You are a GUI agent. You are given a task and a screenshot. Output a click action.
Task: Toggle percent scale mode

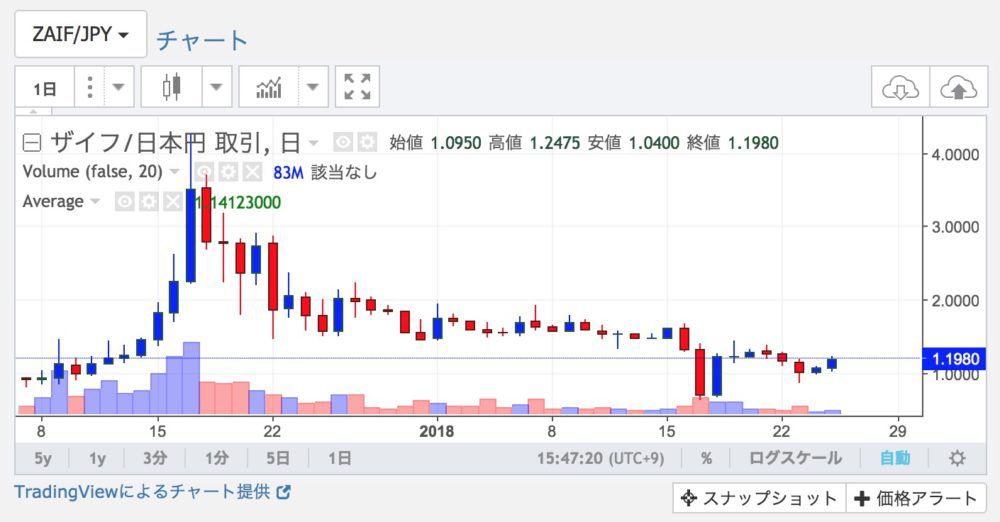point(706,458)
